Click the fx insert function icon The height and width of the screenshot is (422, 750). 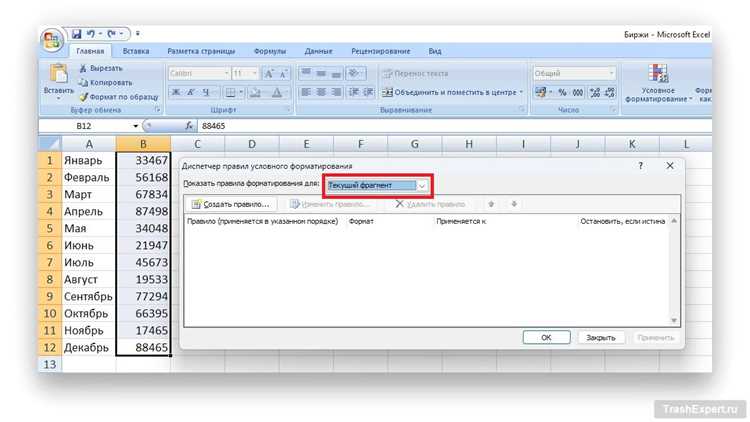click(188, 126)
